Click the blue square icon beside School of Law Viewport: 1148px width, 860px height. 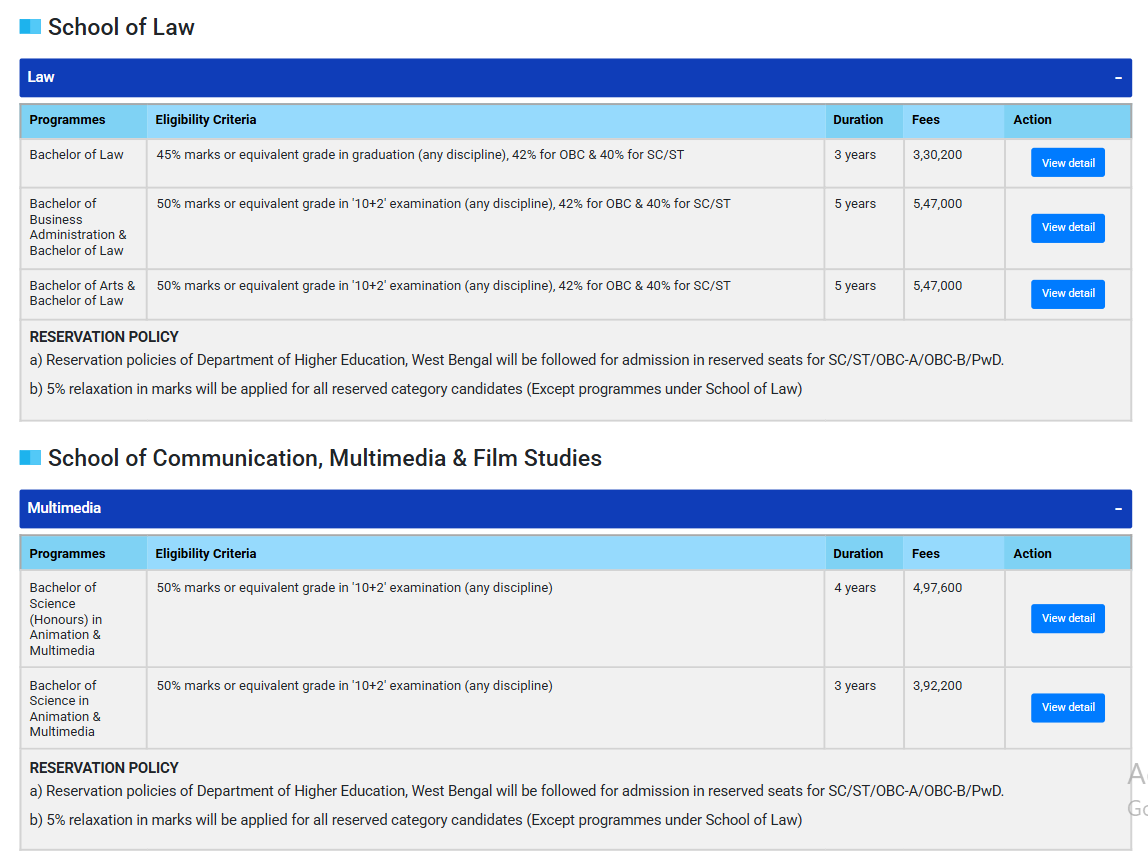(29, 27)
